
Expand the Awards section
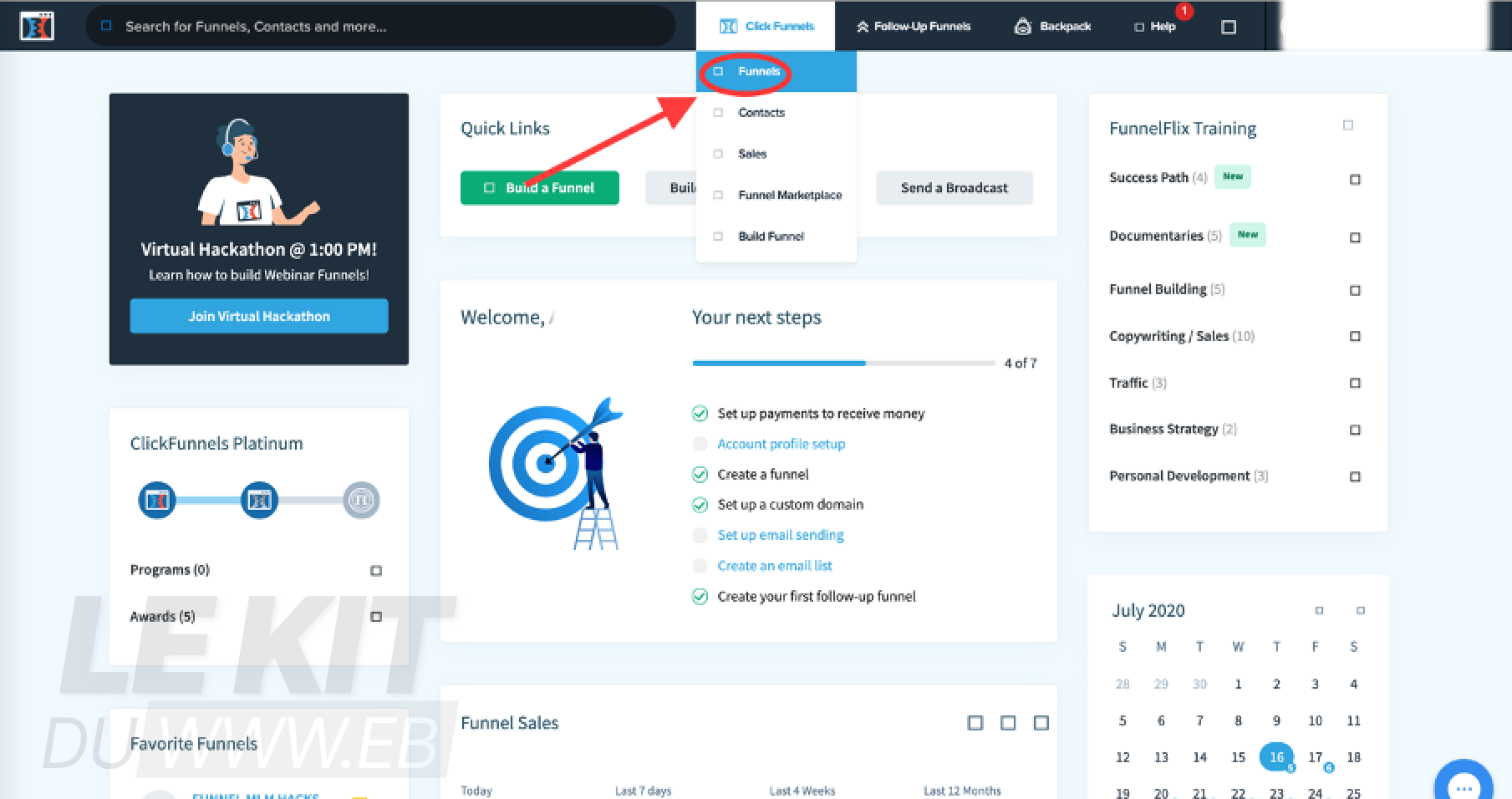point(376,617)
